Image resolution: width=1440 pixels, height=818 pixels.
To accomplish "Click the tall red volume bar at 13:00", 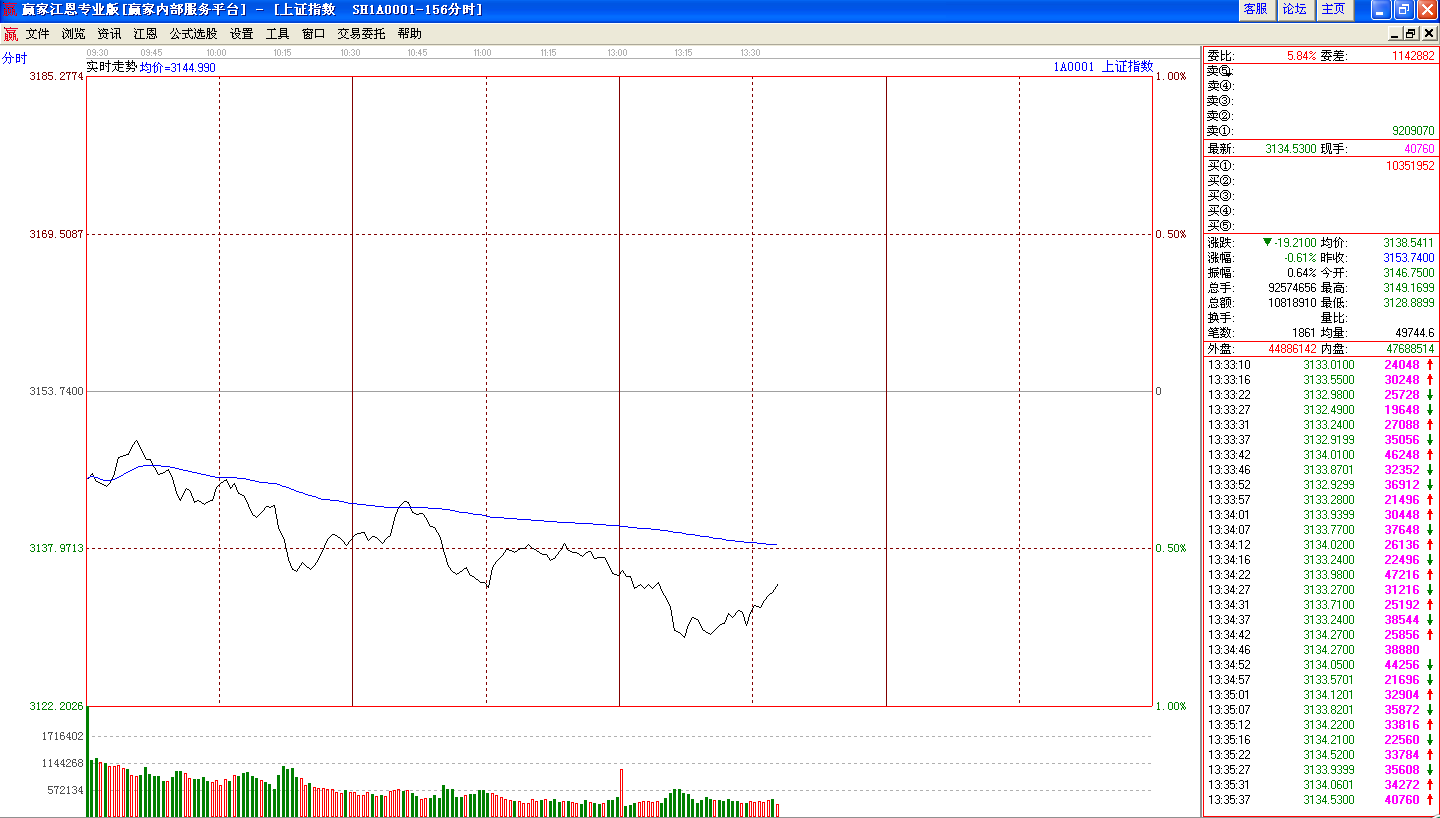I will tap(622, 792).
